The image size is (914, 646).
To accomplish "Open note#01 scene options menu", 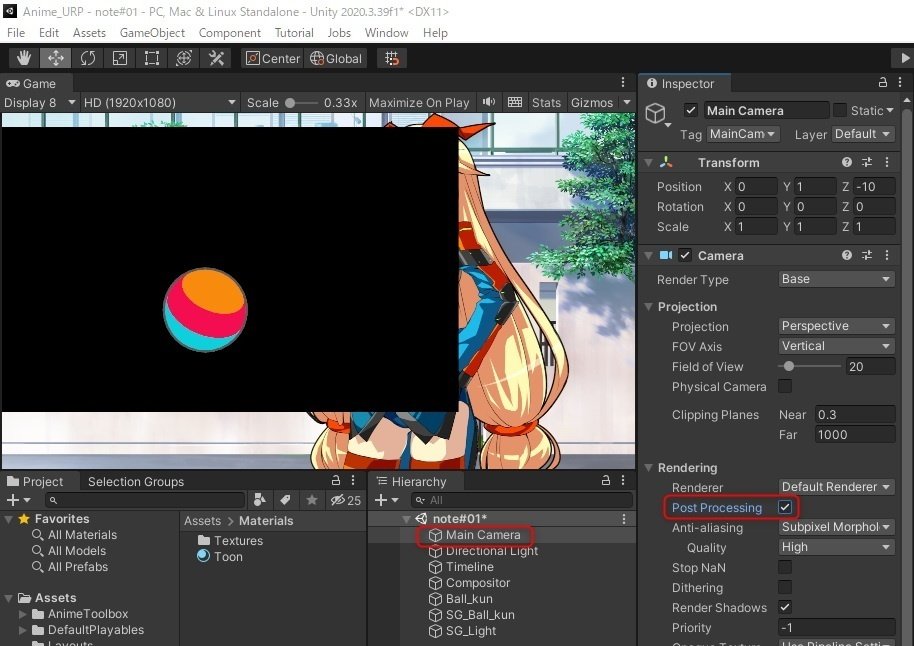I will (x=624, y=519).
